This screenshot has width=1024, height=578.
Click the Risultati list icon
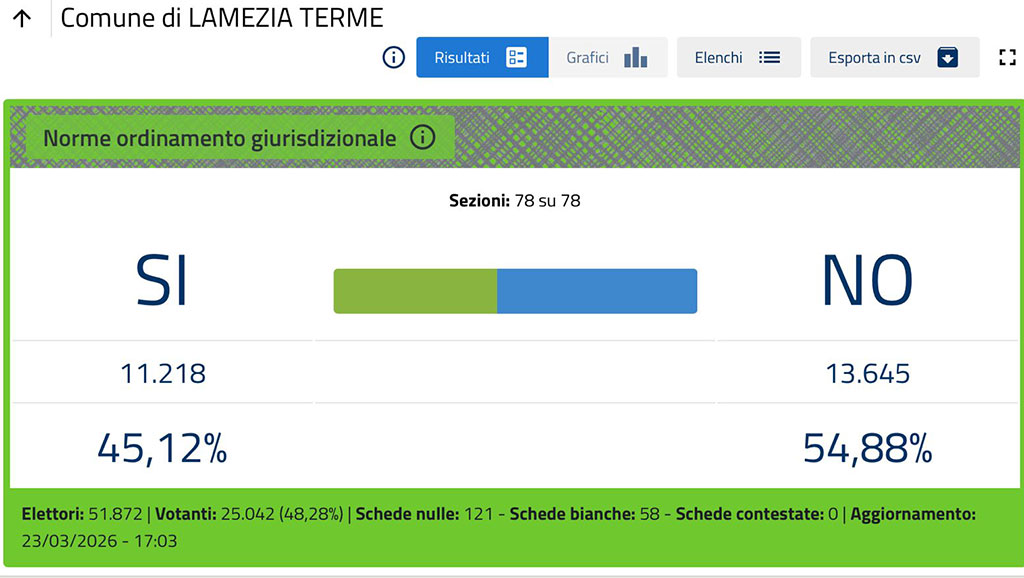(516, 57)
